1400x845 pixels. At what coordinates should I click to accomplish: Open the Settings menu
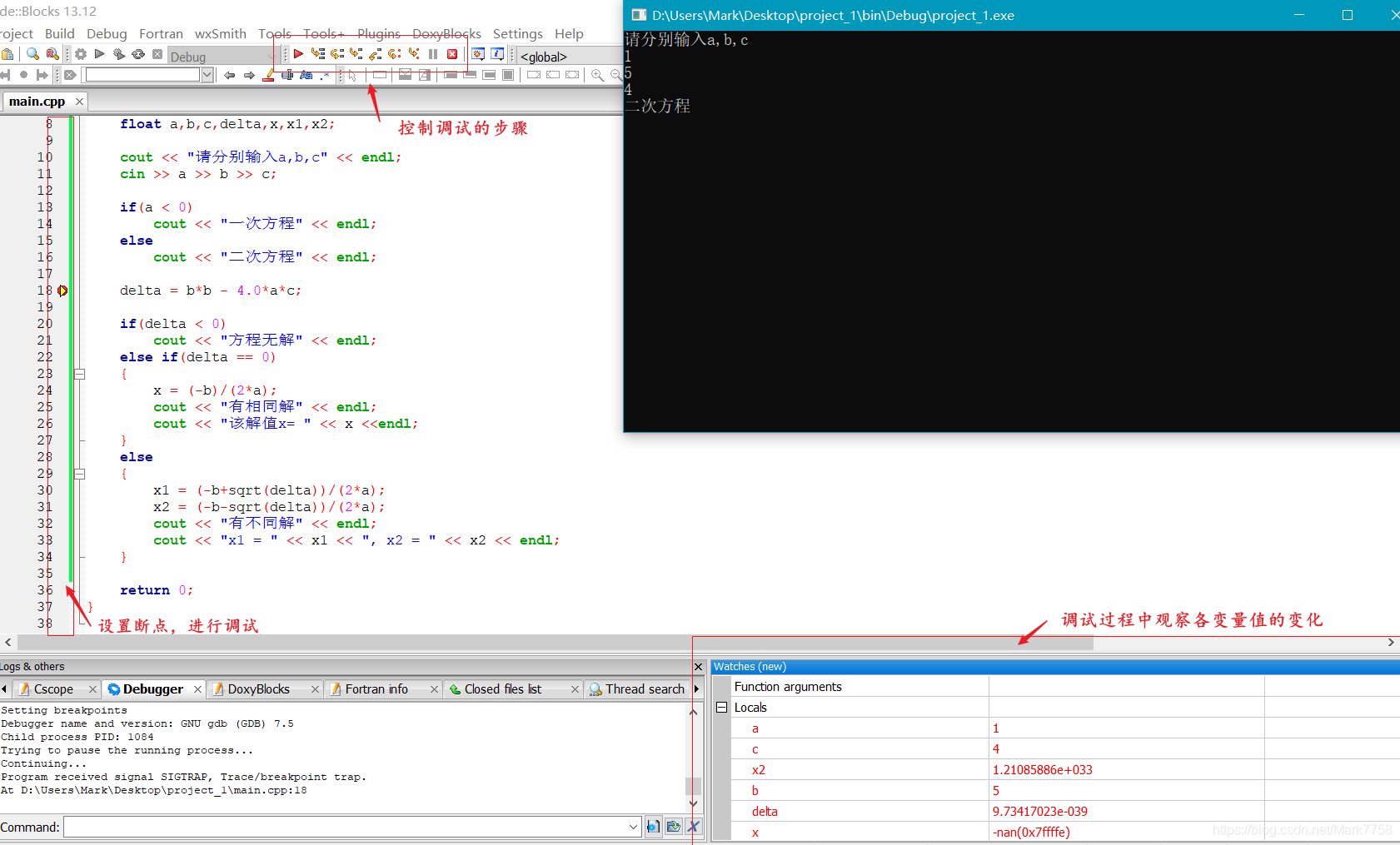click(x=518, y=33)
